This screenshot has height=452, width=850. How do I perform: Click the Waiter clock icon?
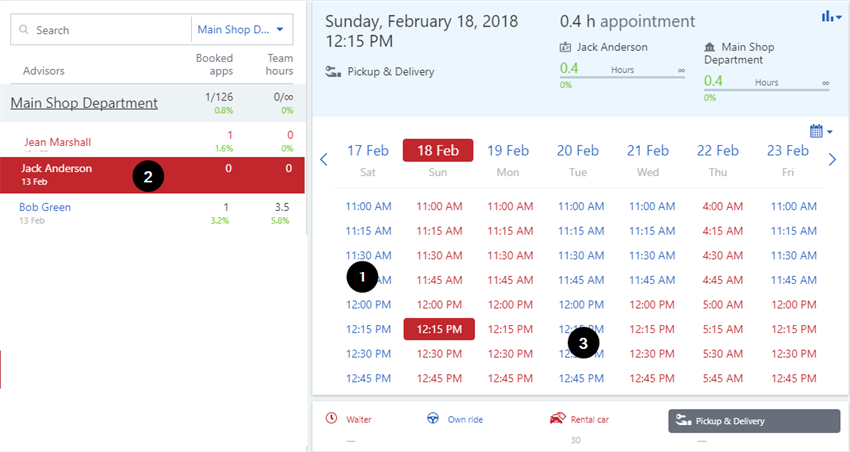(331, 419)
